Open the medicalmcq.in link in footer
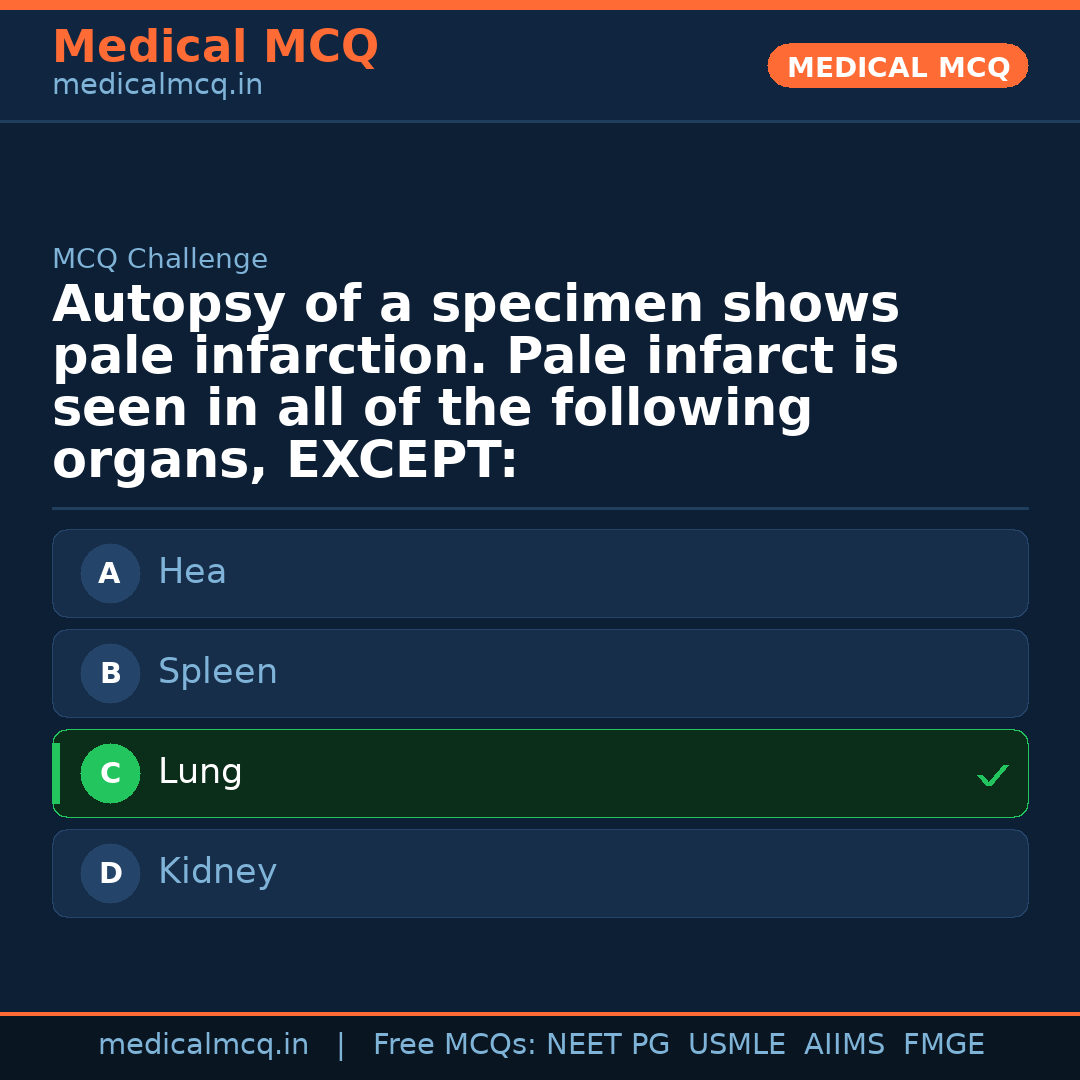This screenshot has height=1080, width=1080. click(203, 1045)
